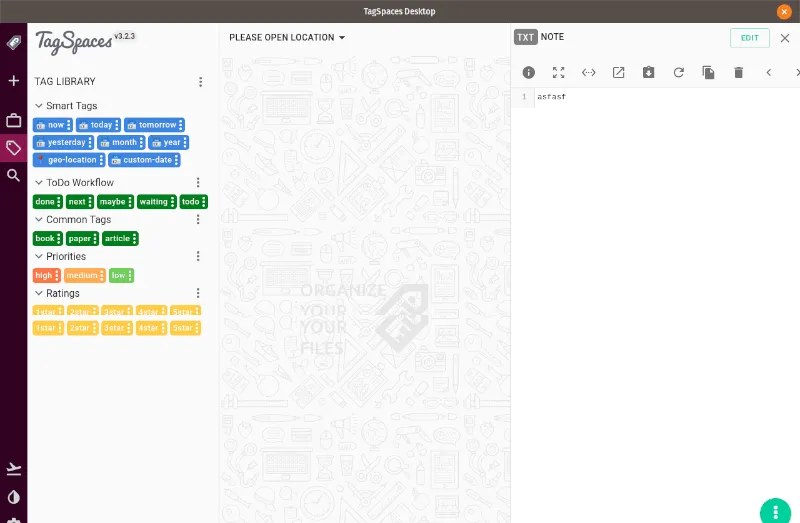Toggle the dark/light theme contrast icon
Viewport: 800px width, 523px height.
pyautogui.click(x=14, y=497)
